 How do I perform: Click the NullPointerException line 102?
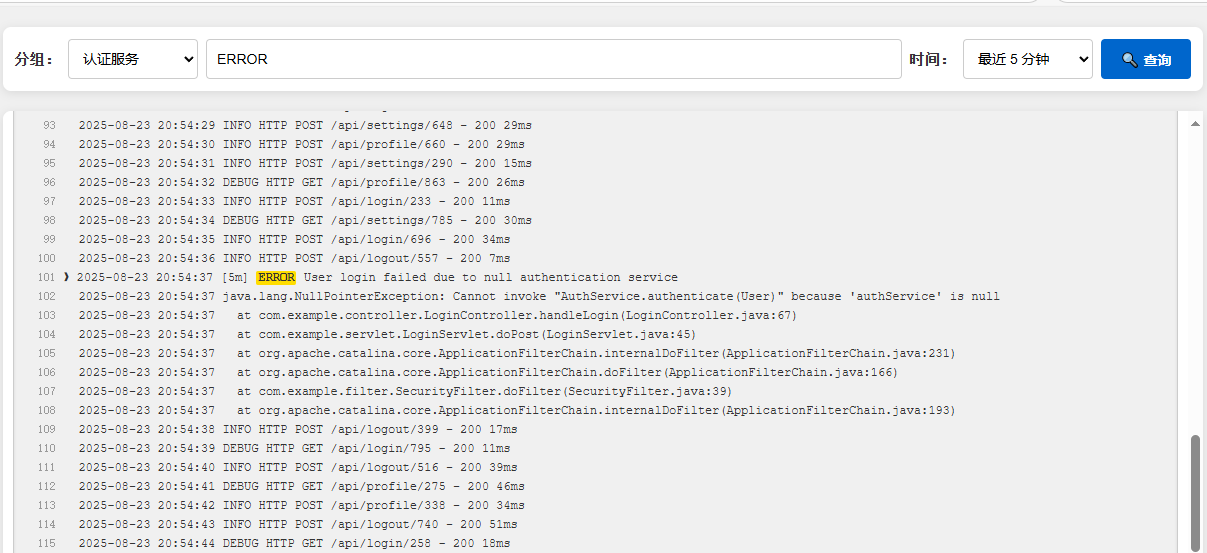(539, 296)
